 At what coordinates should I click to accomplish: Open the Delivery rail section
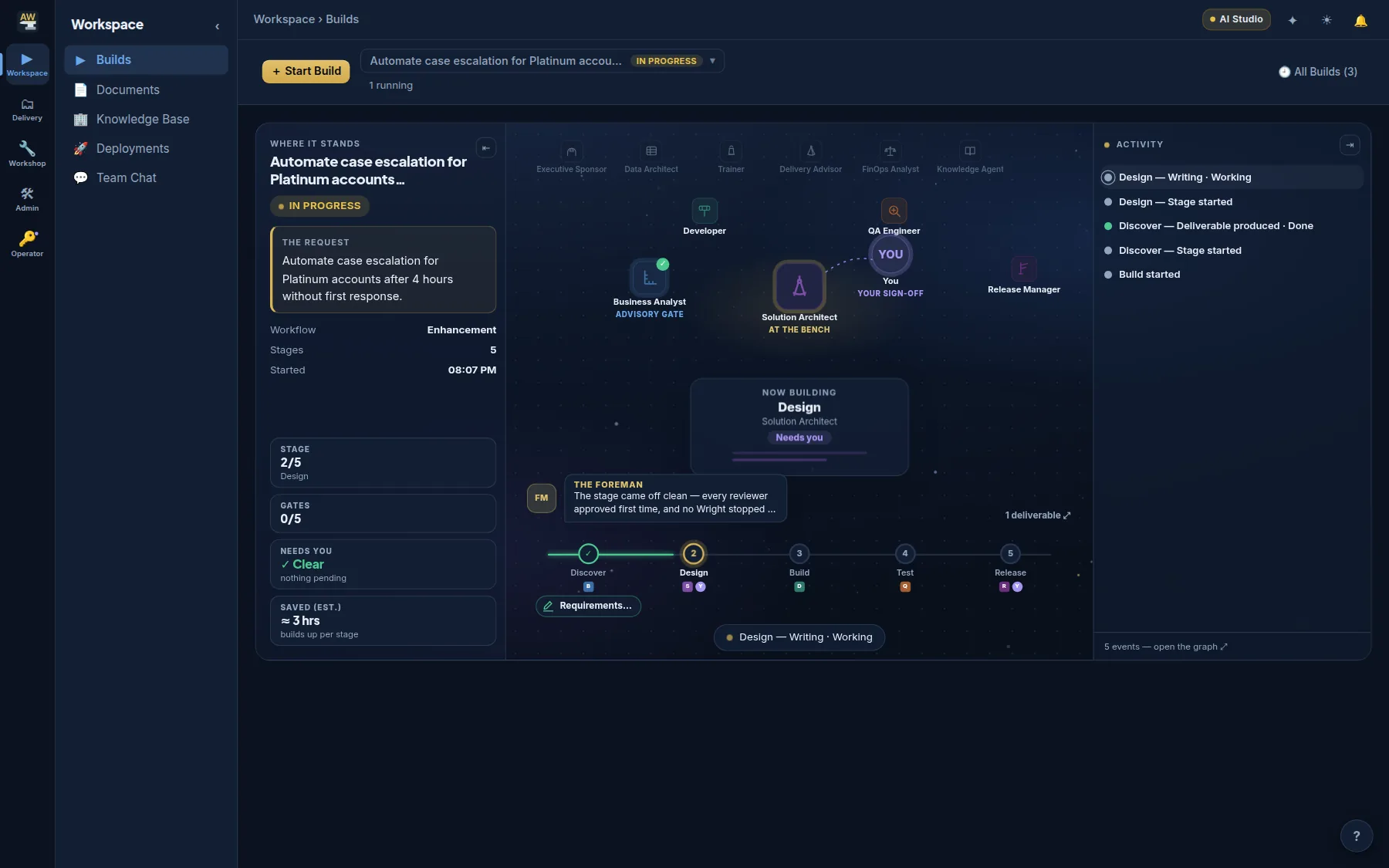[x=27, y=110]
